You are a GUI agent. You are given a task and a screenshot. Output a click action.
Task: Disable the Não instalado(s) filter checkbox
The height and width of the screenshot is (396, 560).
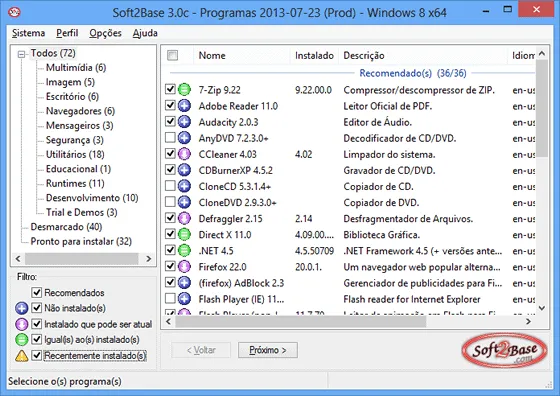37,308
